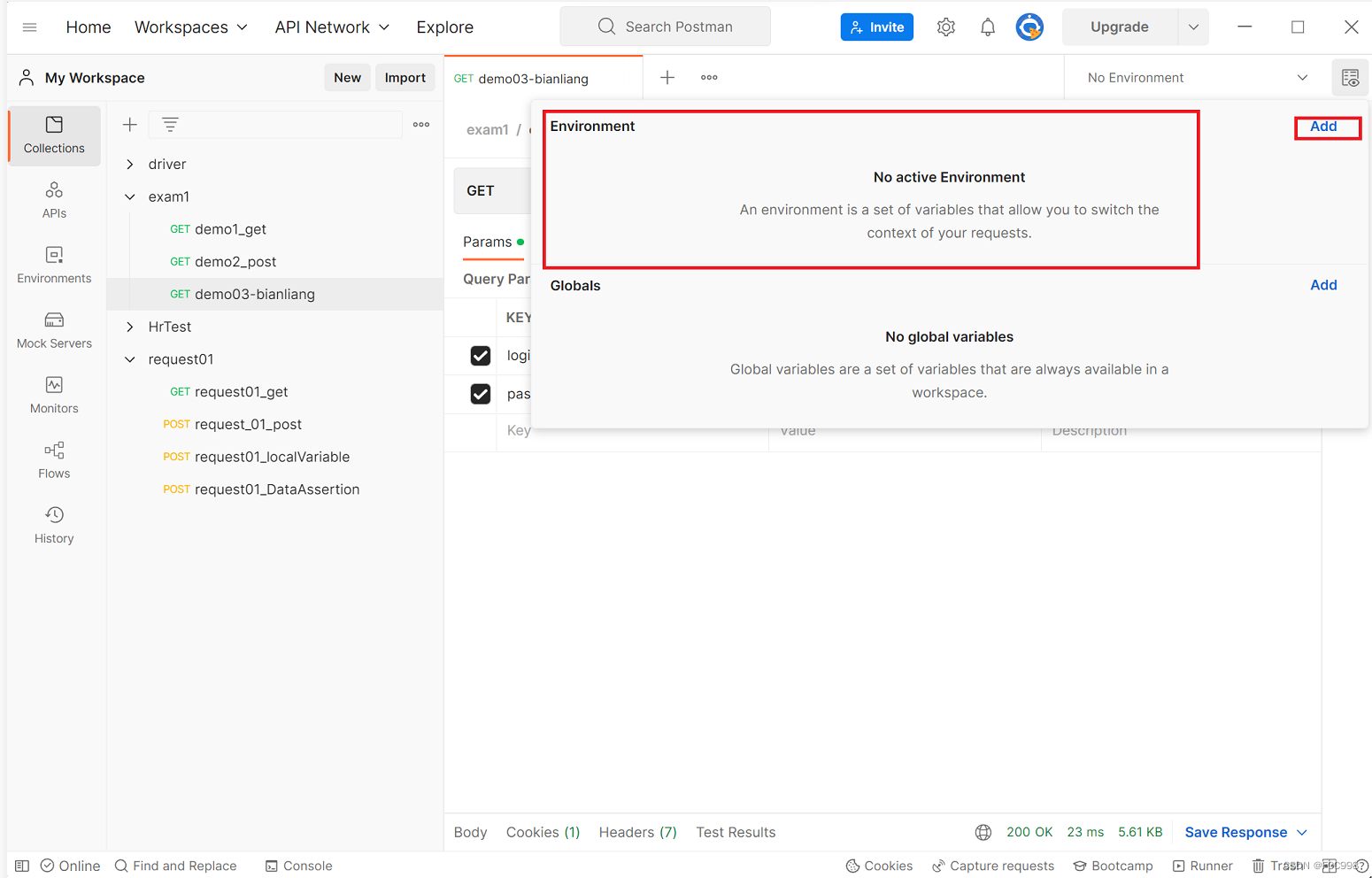Screen dimensions: 1372x878
Task: Expand the driver collection
Action: tap(130, 165)
